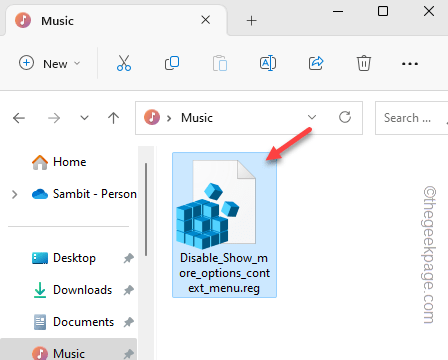Open Desktop in quick access
The height and width of the screenshot is (360, 448).
(64, 258)
